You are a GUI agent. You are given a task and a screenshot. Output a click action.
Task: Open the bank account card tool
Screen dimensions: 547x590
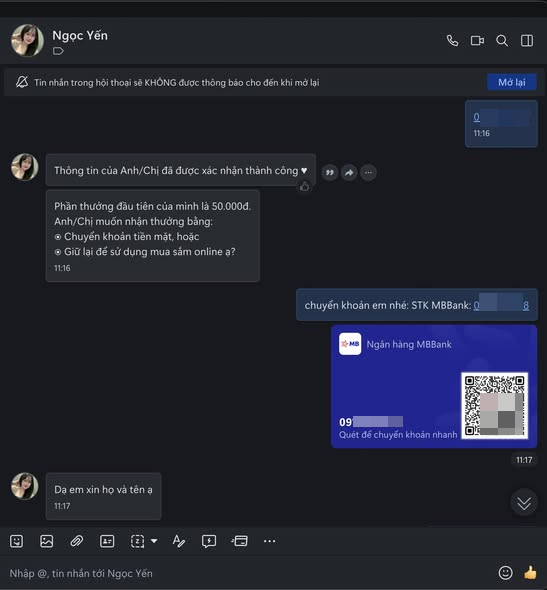click(x=240, y=541)
